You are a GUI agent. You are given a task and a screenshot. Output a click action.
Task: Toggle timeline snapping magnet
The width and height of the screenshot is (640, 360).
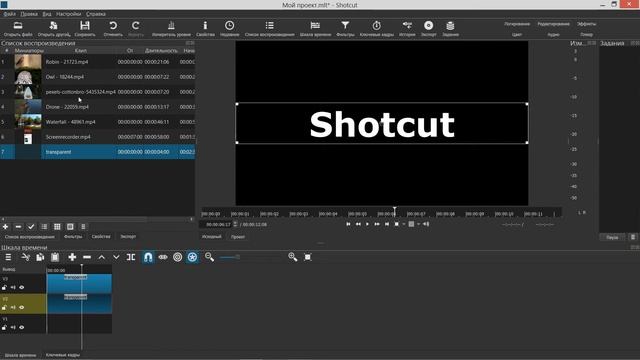pyautogui.click(x=148, y=257)
